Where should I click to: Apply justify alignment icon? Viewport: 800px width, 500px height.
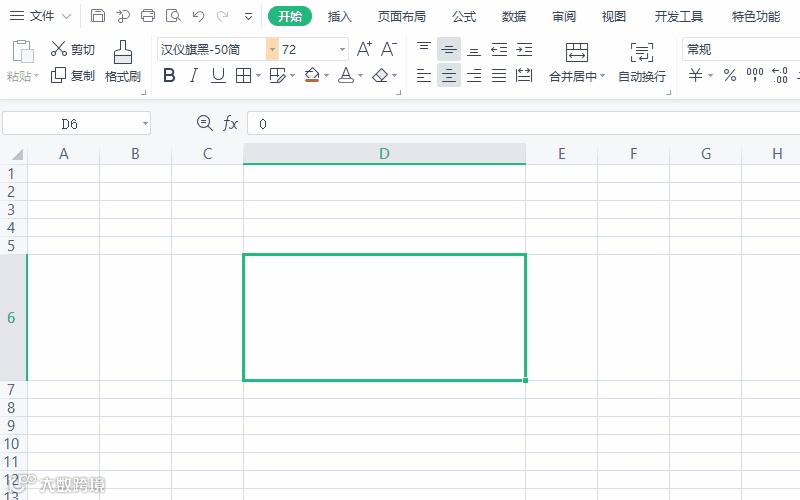tap(499, 76)
